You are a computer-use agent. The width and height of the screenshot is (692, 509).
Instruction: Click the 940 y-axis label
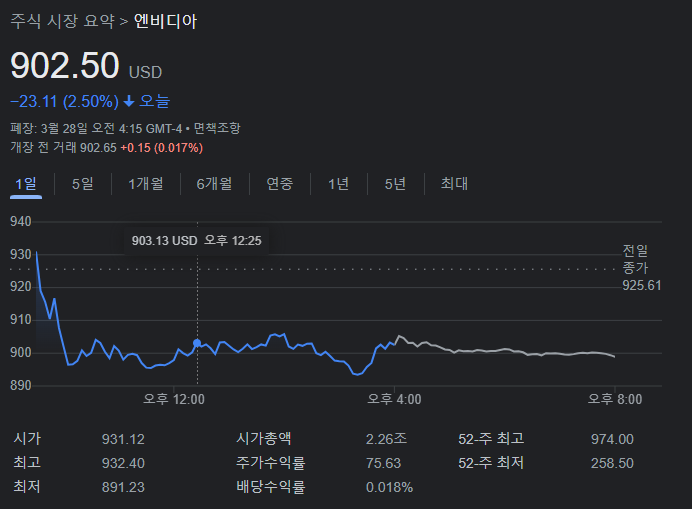[21, 222]
